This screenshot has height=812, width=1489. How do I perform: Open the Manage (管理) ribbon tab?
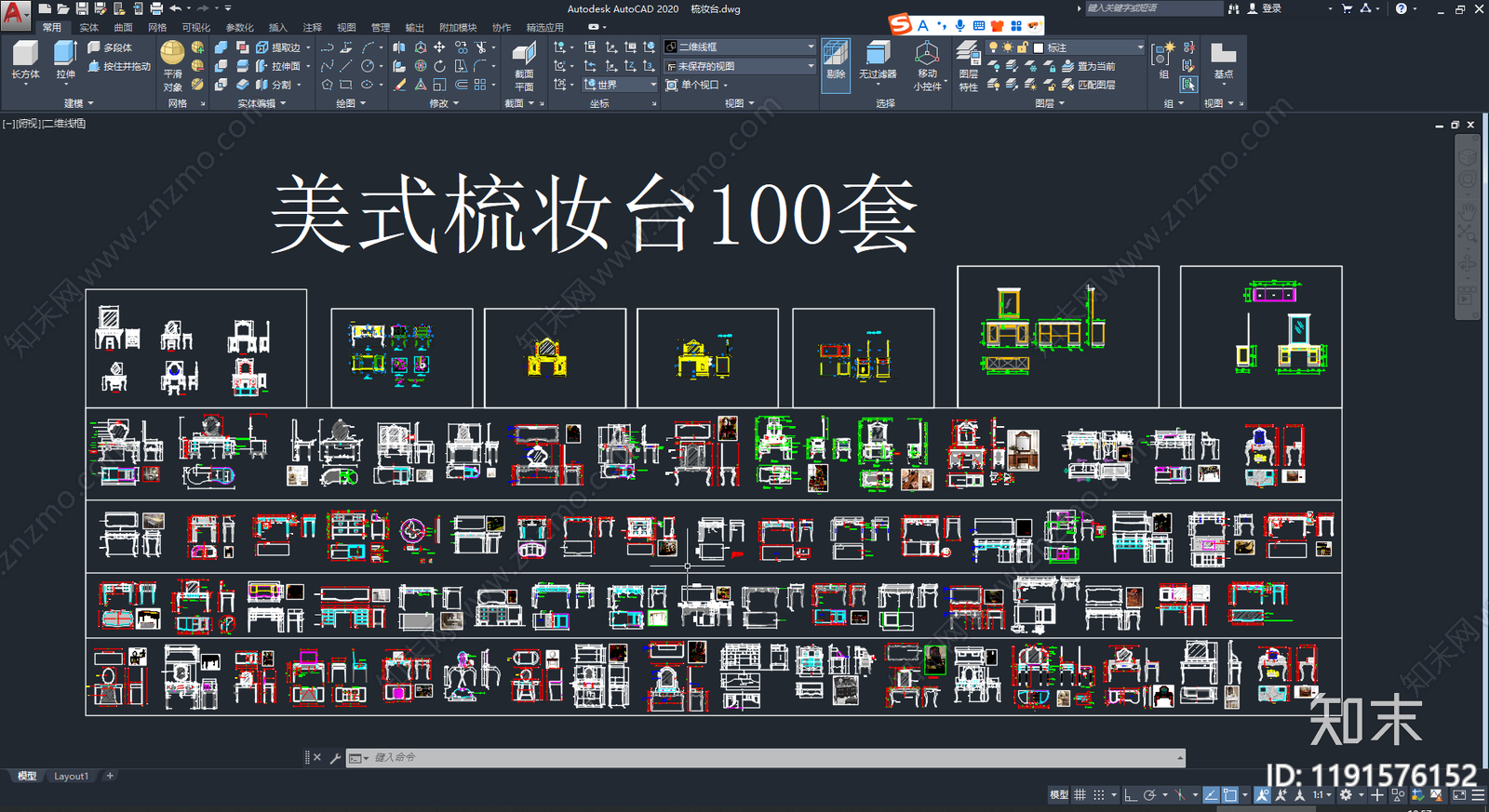[x=381, y=28]
